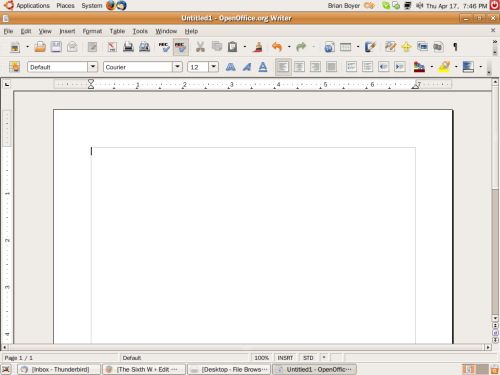Open Paste options dropdown arrow

[245, 47]
